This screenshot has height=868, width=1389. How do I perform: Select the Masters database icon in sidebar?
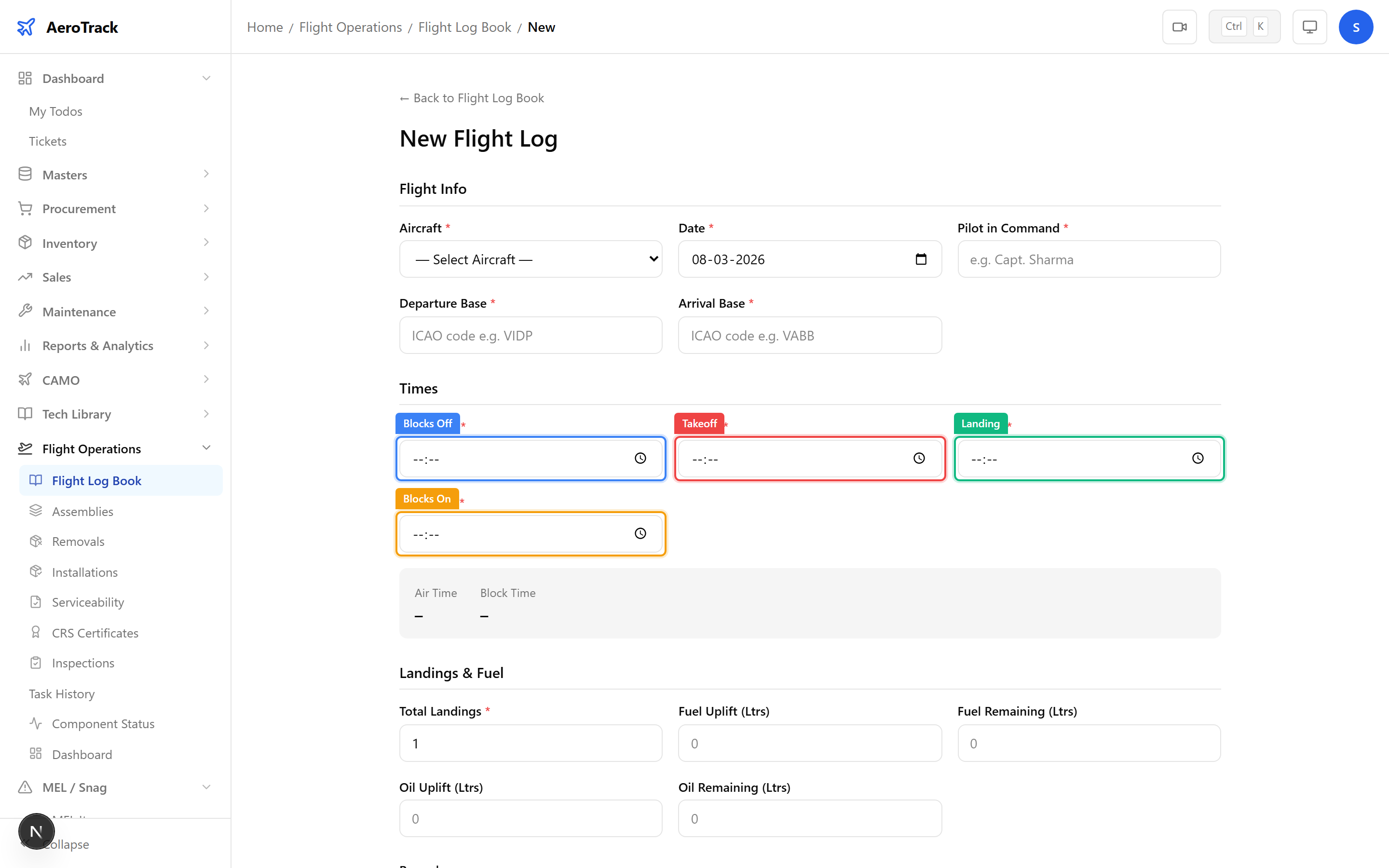point(25,174)
